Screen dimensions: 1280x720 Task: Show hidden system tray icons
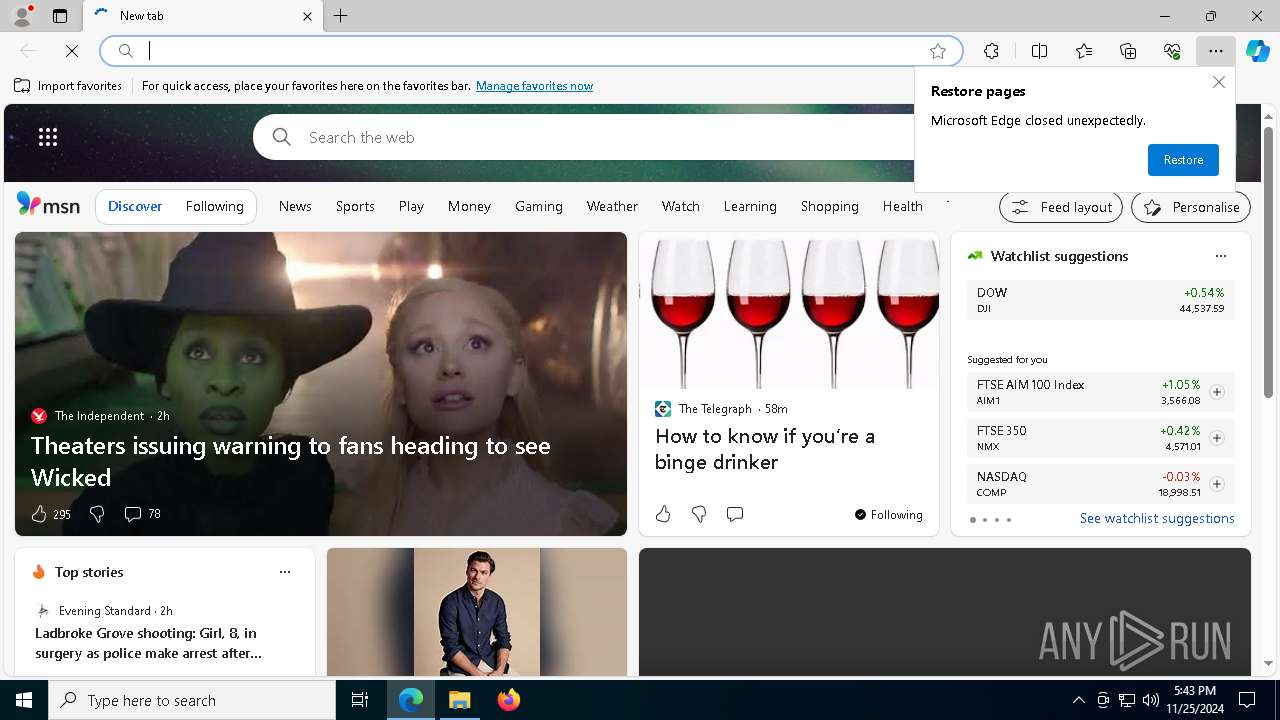click(1078, 700)
